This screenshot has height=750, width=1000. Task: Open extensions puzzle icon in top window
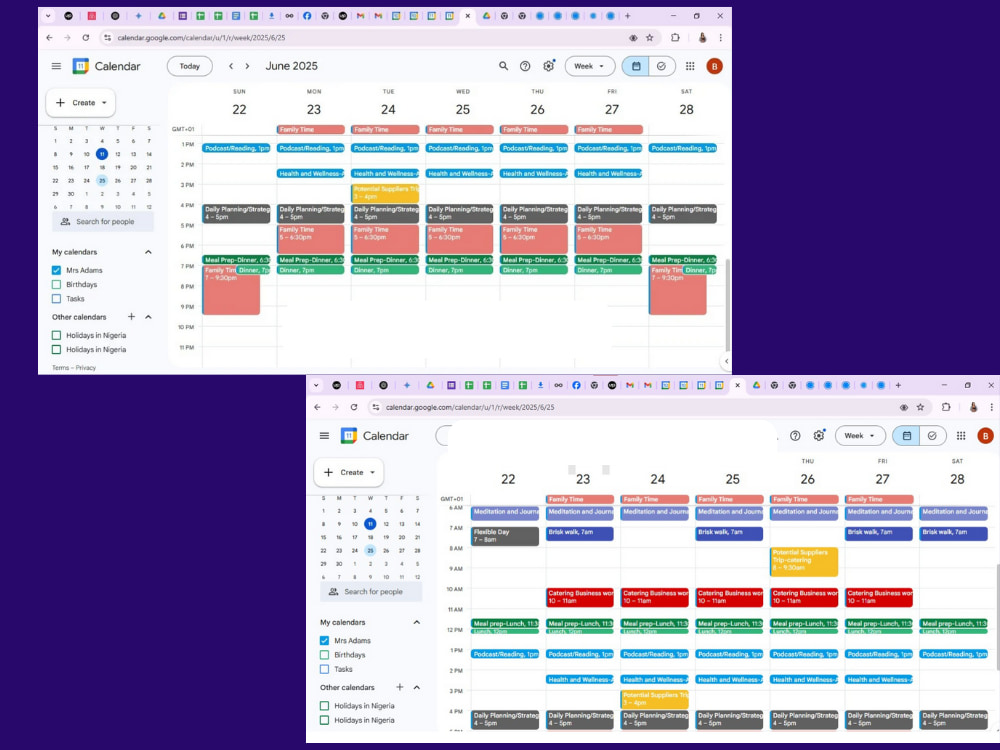click(675, 38)
